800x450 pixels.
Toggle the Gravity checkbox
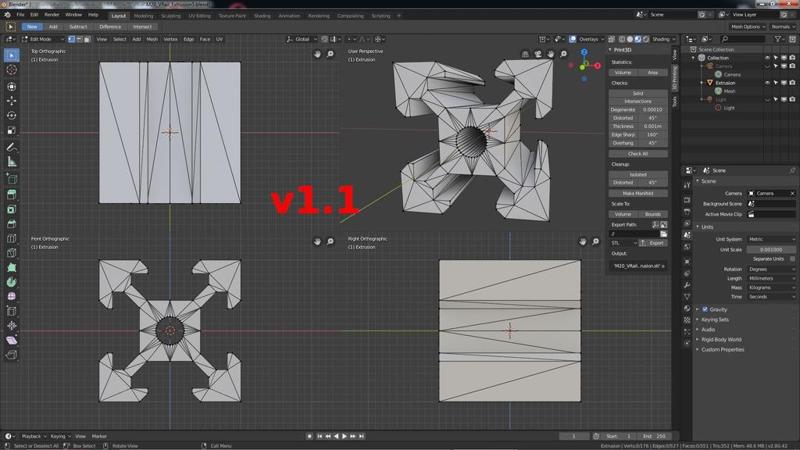[705, 309]
